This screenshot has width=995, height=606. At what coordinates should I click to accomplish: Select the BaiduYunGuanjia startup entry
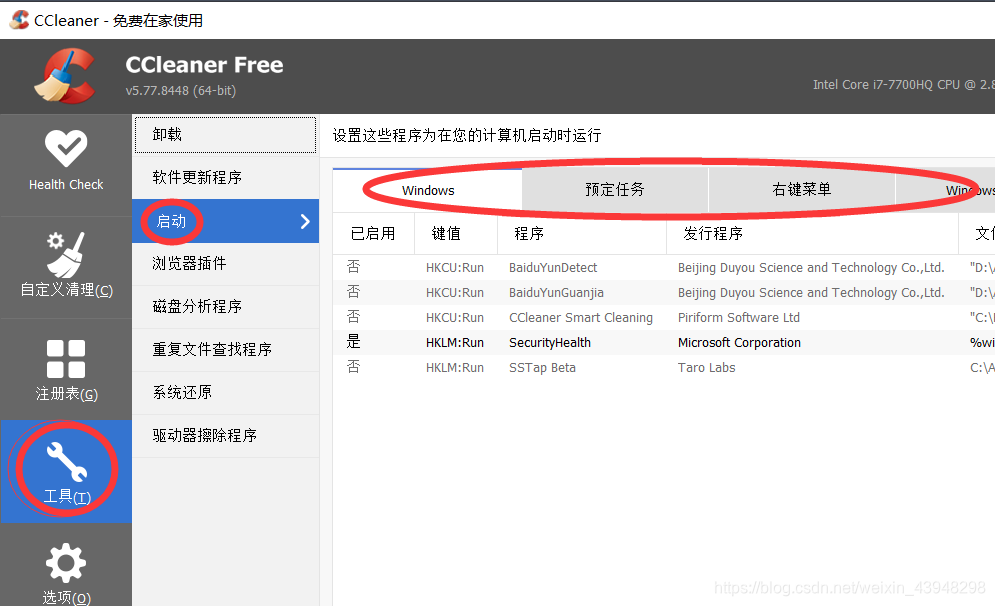(664, 293)
